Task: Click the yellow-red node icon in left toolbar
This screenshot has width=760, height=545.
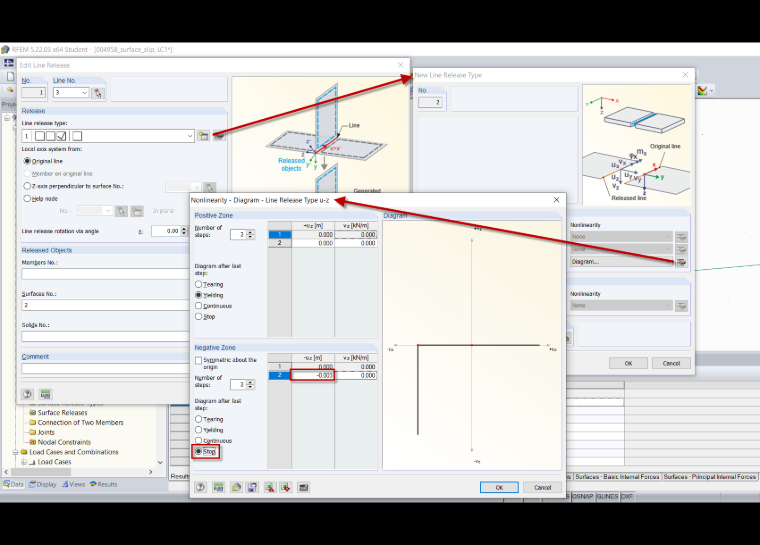Action: pyautogui.click(x=10, y=90)
